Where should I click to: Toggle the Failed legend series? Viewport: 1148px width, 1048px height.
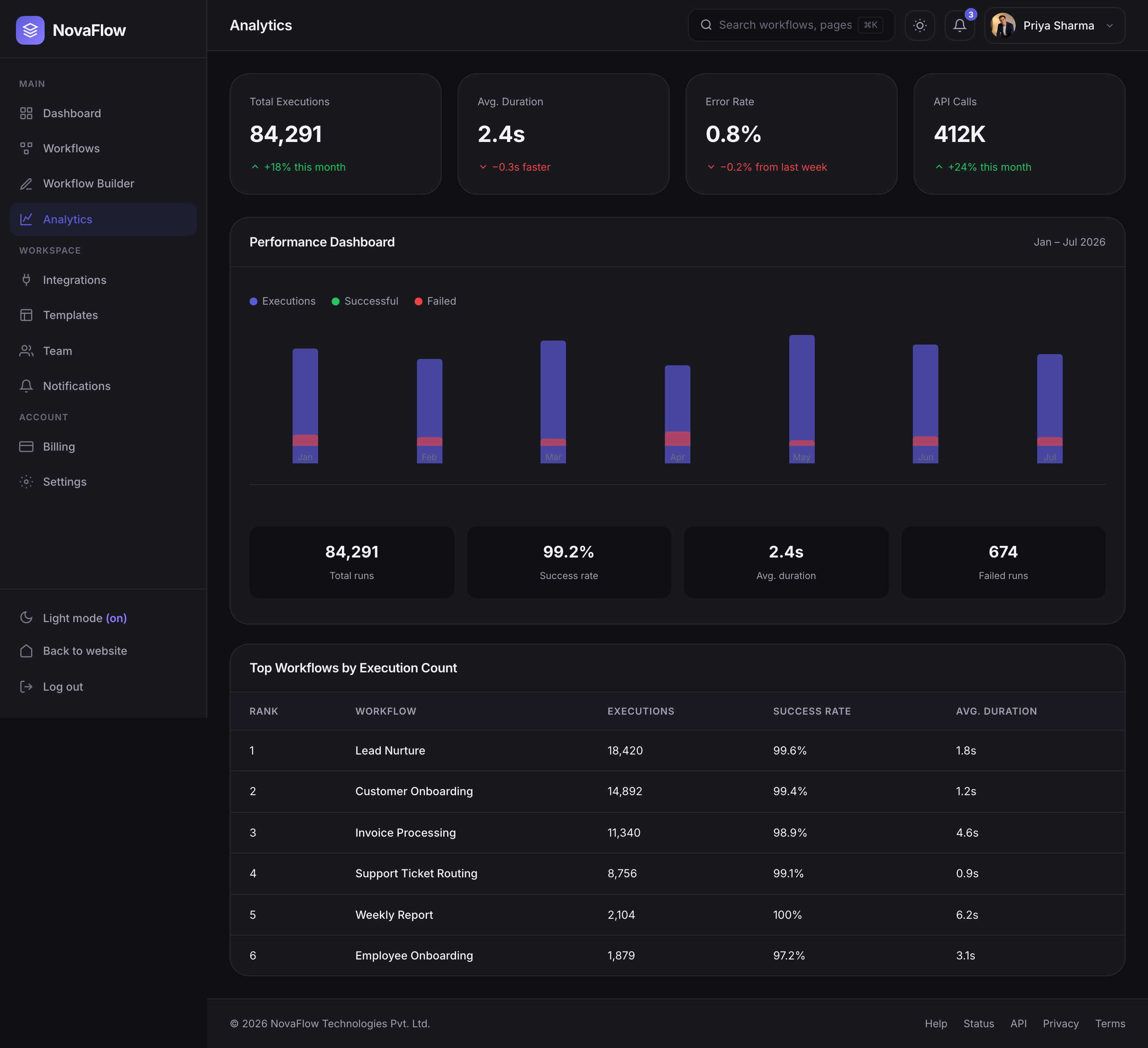coord(435,301)
